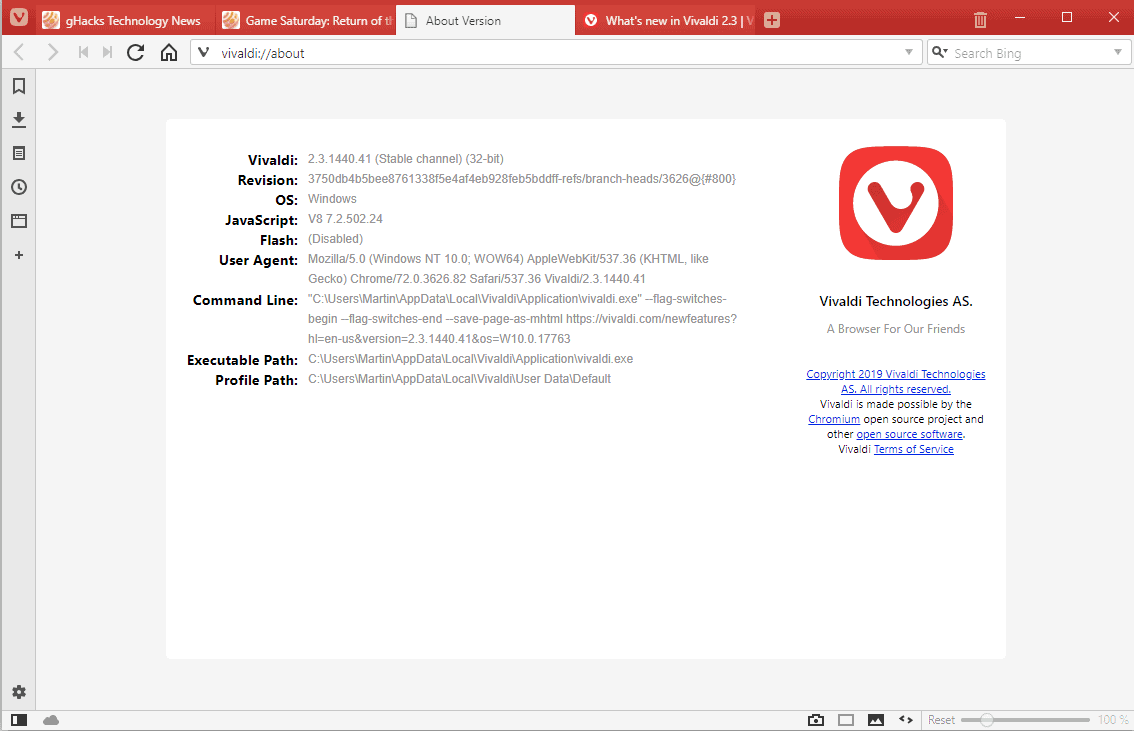The height and width of the screenshot is (731, 1134).
Task: Open the Window panel
Action: click(x=18, y=221)
